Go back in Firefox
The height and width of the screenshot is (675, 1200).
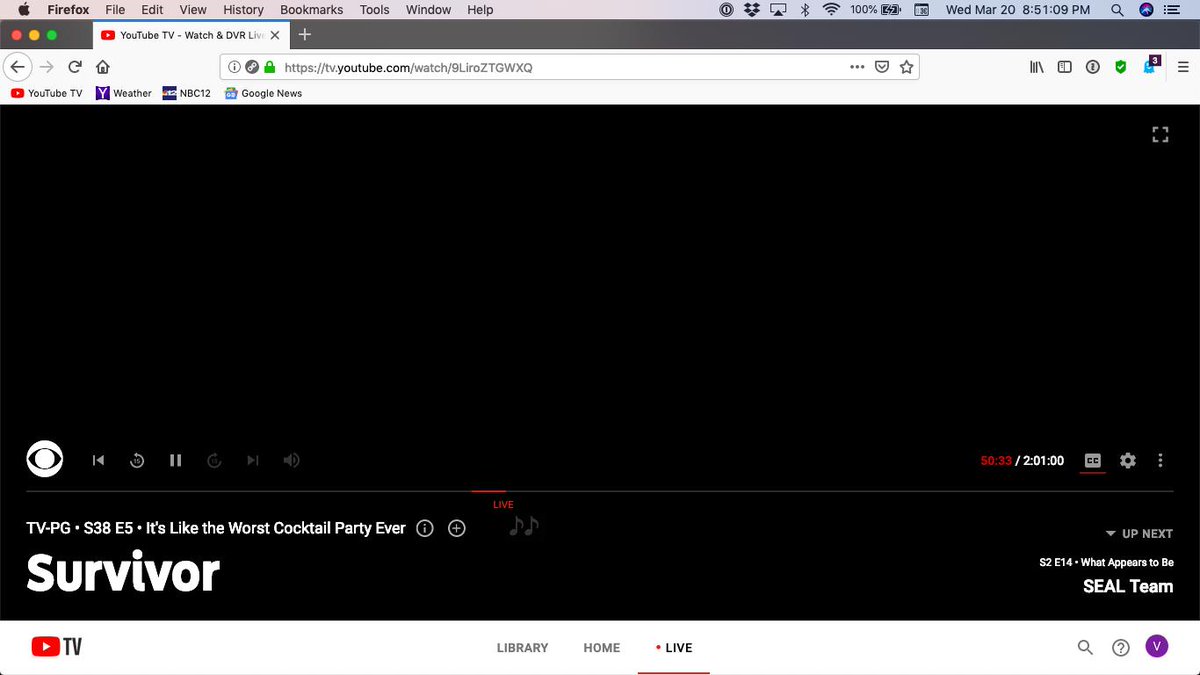coord(17,67)
